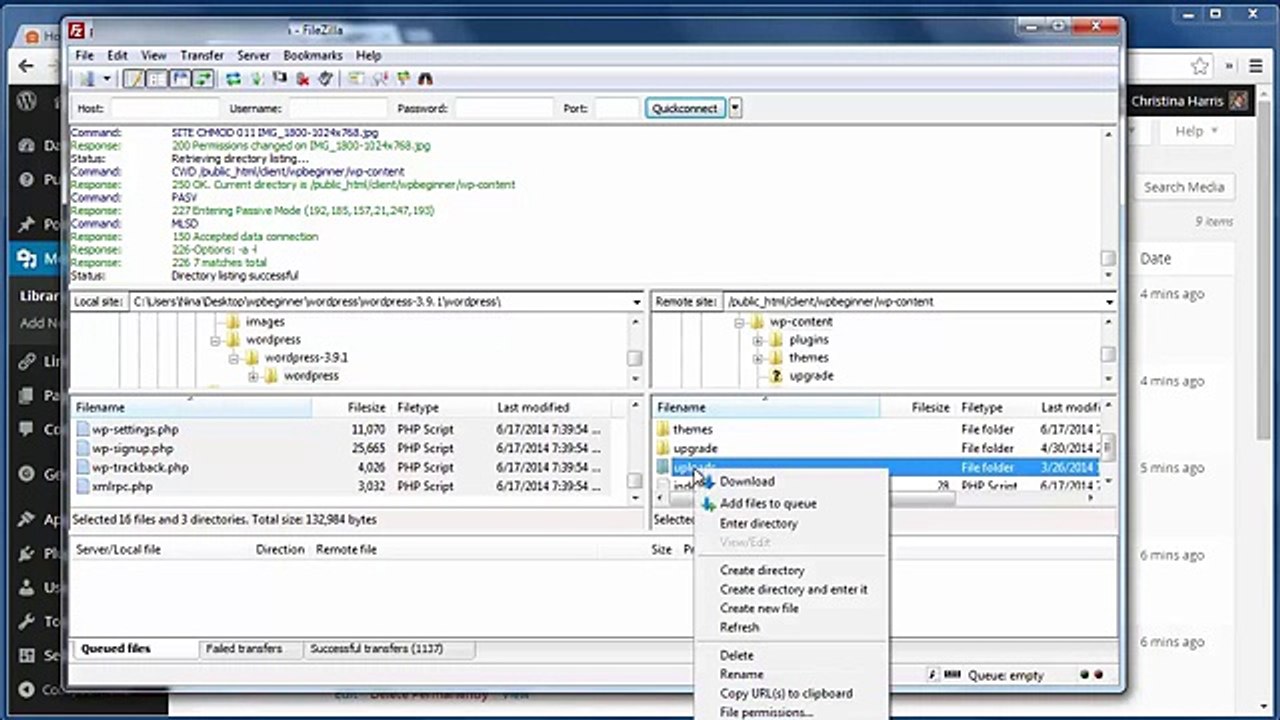Disconnect from the server icon

coord(303,79)
